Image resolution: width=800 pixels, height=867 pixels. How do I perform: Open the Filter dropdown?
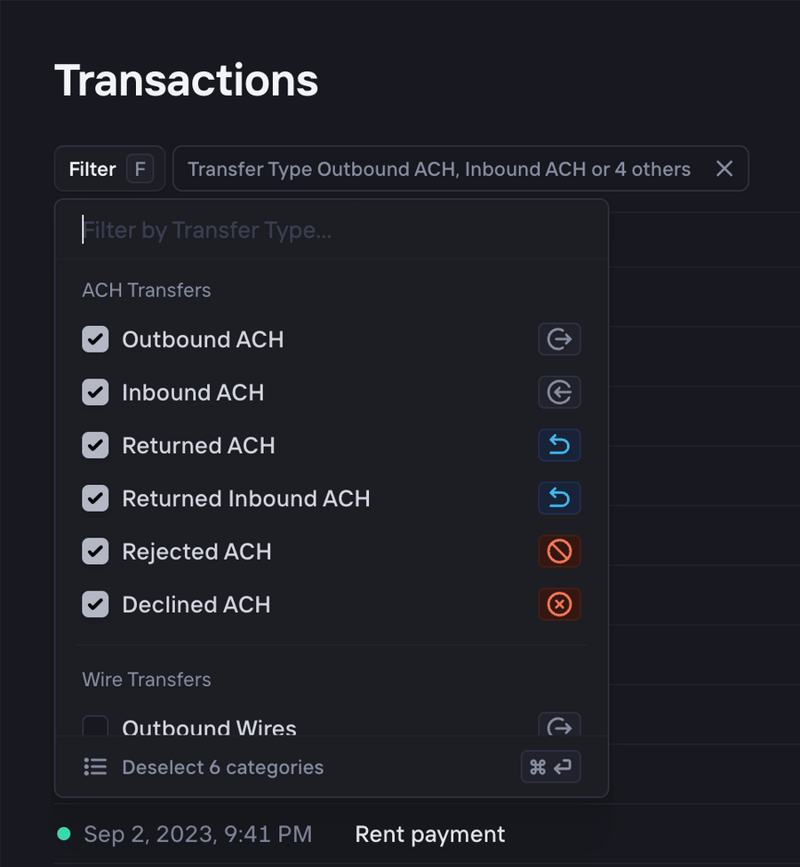pos(108,168)
